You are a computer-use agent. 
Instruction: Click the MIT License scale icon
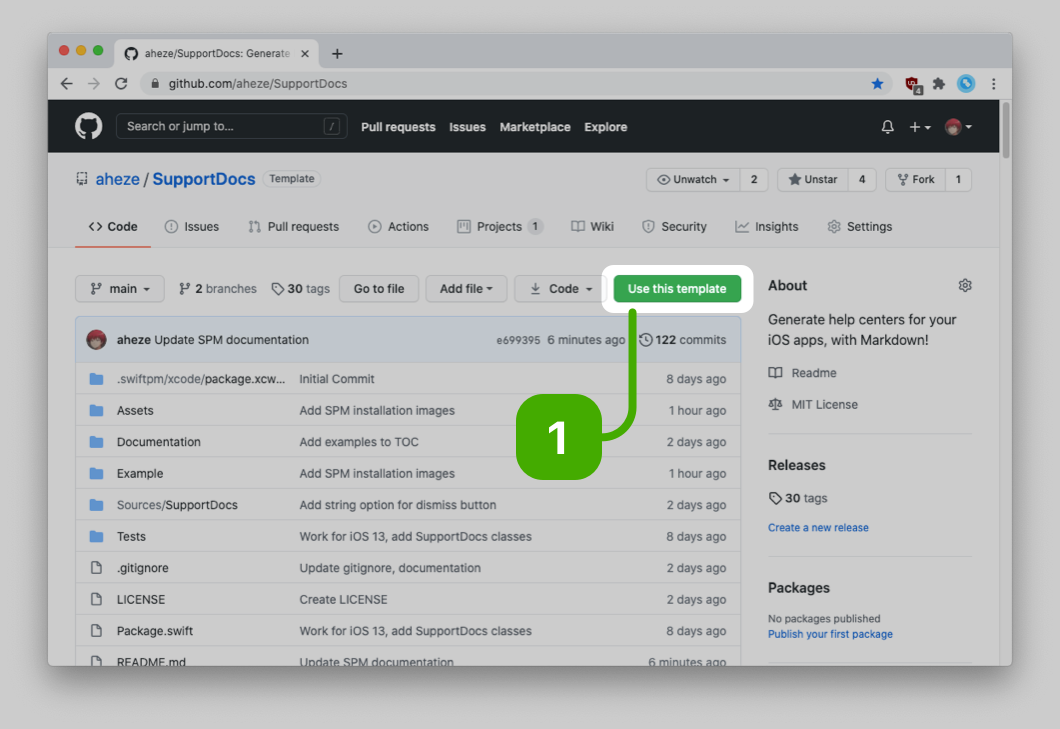click(775, 404)
